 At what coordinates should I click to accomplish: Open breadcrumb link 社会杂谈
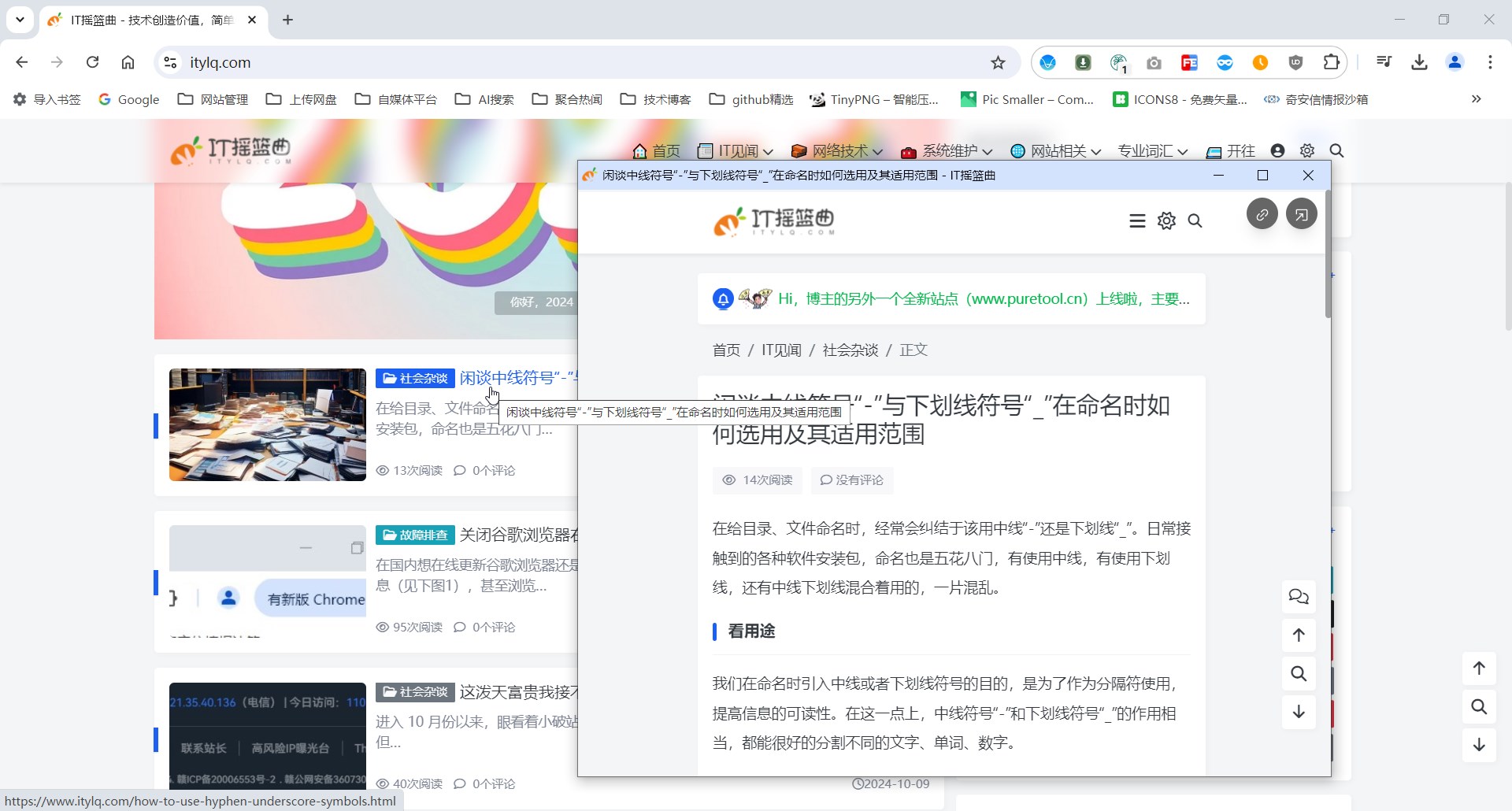tap(850, 350)
